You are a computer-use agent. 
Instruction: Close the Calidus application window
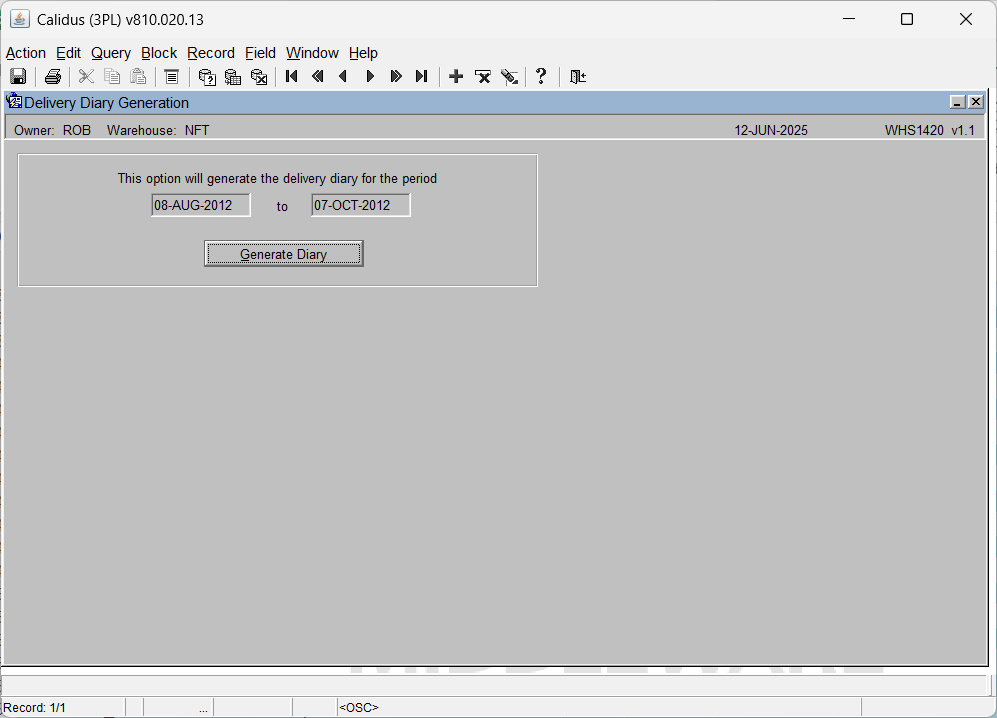tap(966, 19)
